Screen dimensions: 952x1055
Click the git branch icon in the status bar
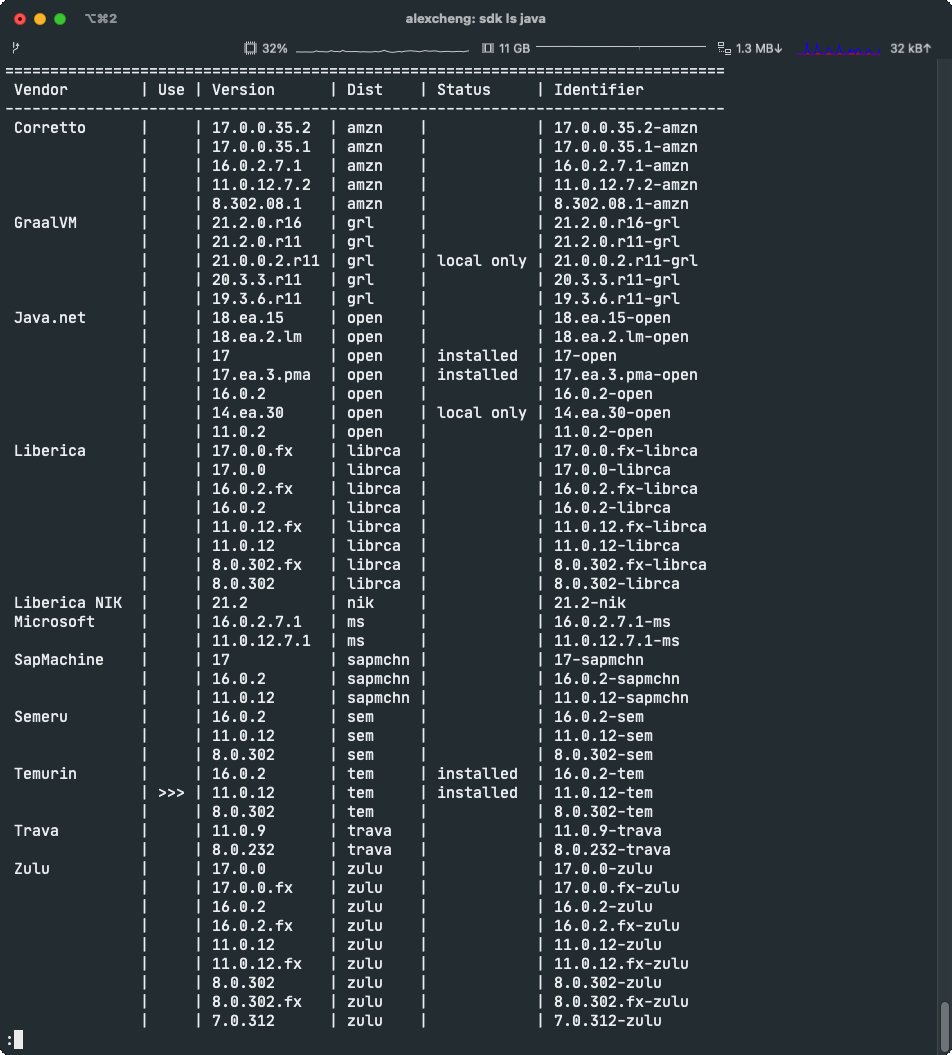(x=16, y=46)
